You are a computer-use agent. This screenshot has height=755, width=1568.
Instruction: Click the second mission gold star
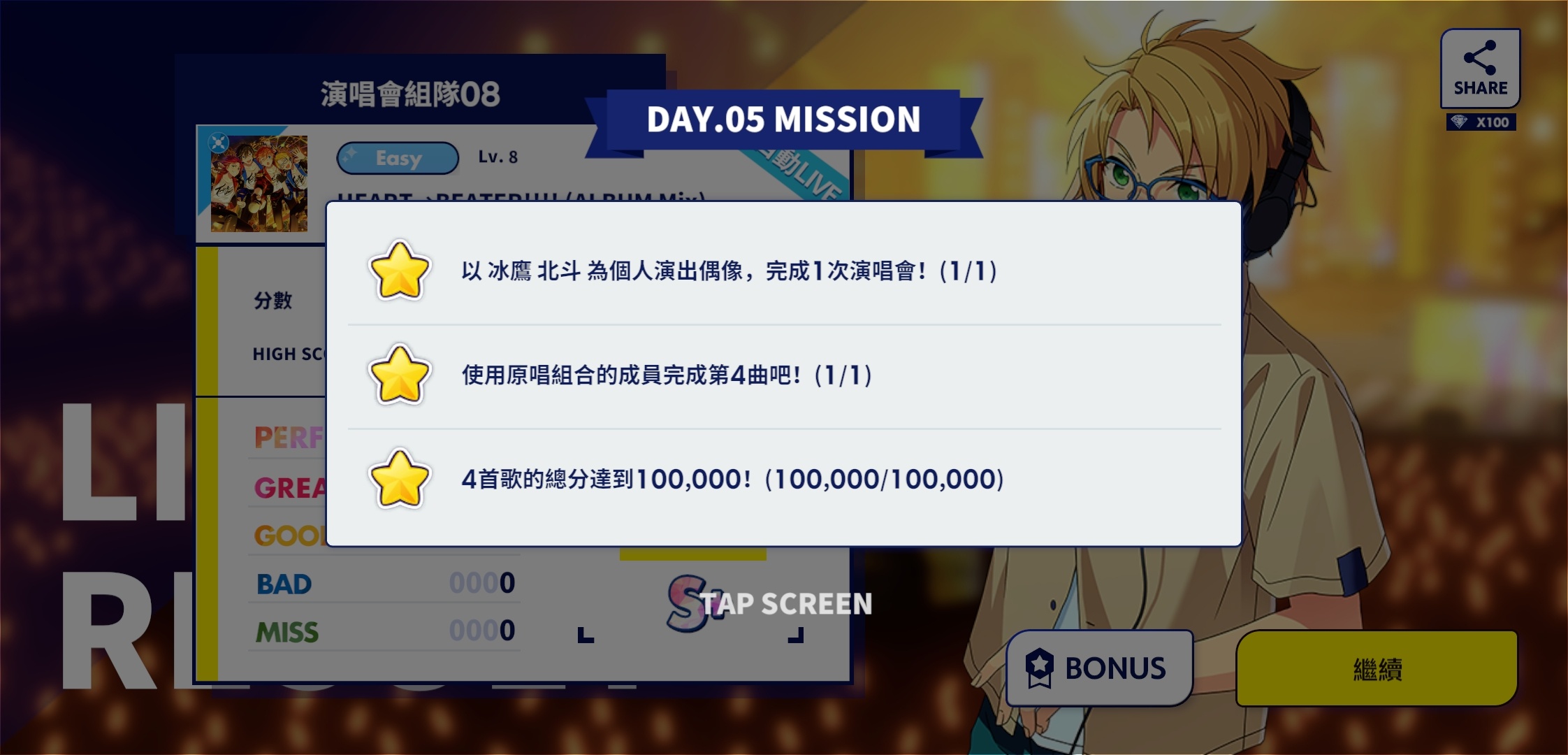(x=399, y=375)
